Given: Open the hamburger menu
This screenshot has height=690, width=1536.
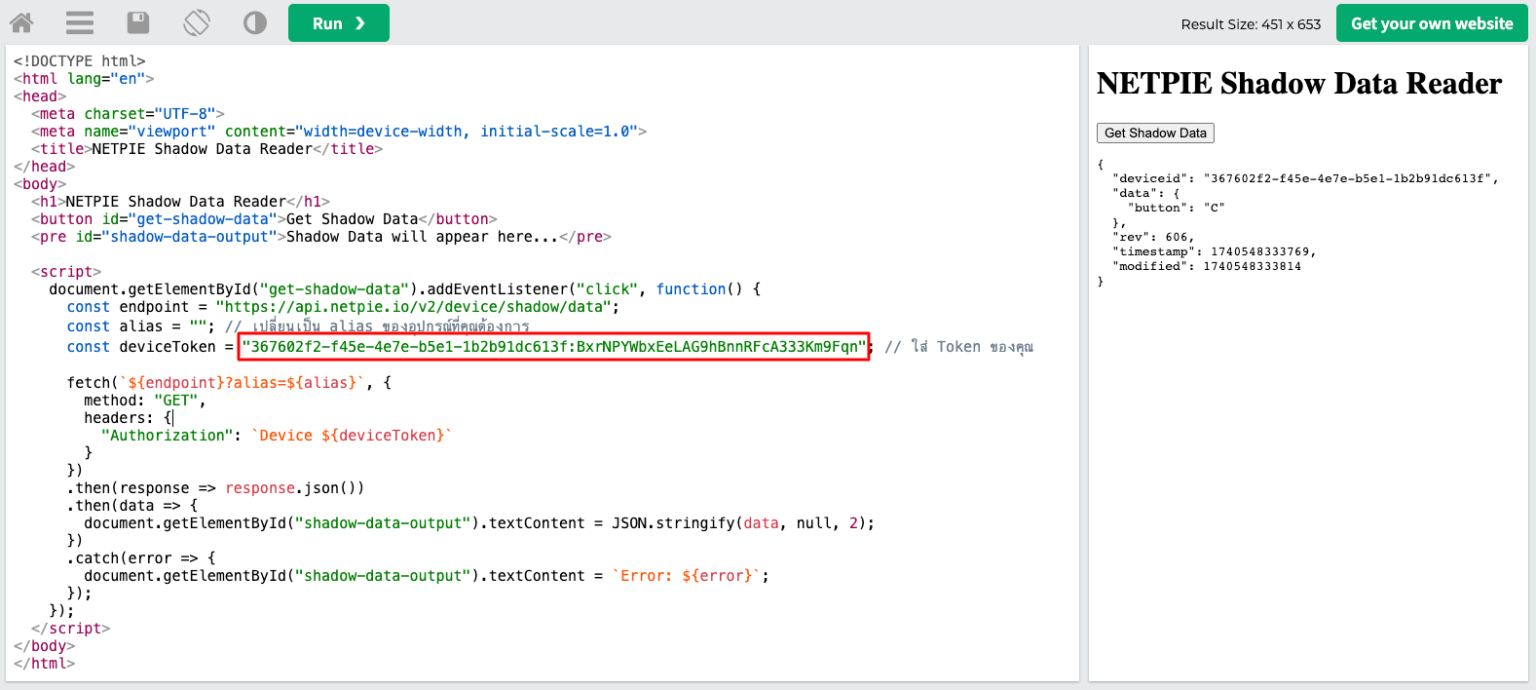Looking at the screenshot, I should pyautogui.click(x=79, y=22).
